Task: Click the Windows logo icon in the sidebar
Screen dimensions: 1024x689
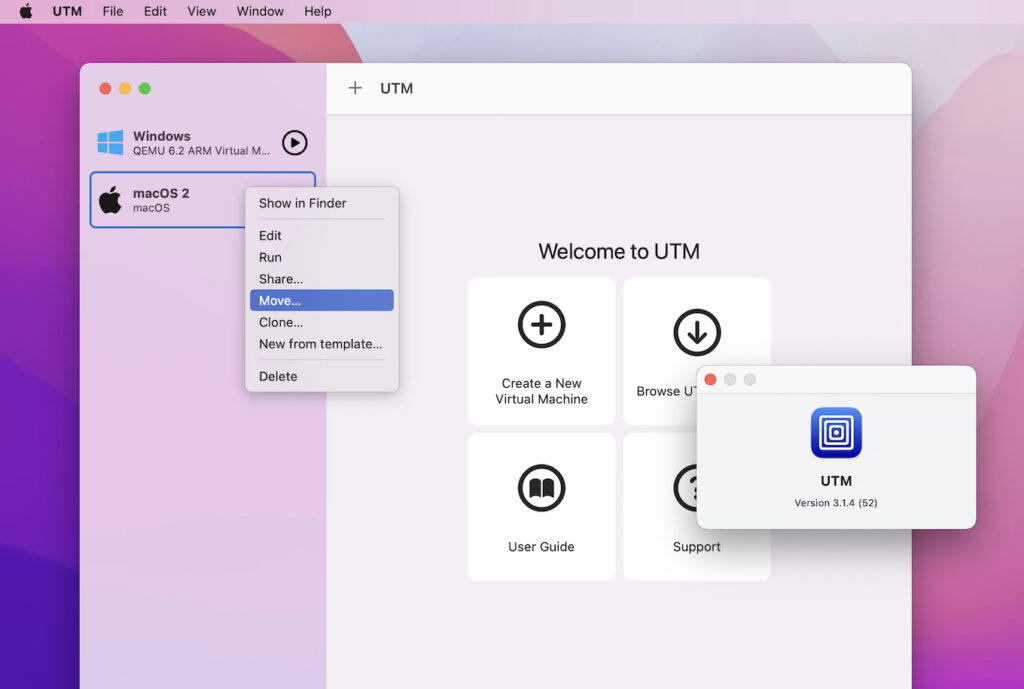Action: [x=111, y=141]
